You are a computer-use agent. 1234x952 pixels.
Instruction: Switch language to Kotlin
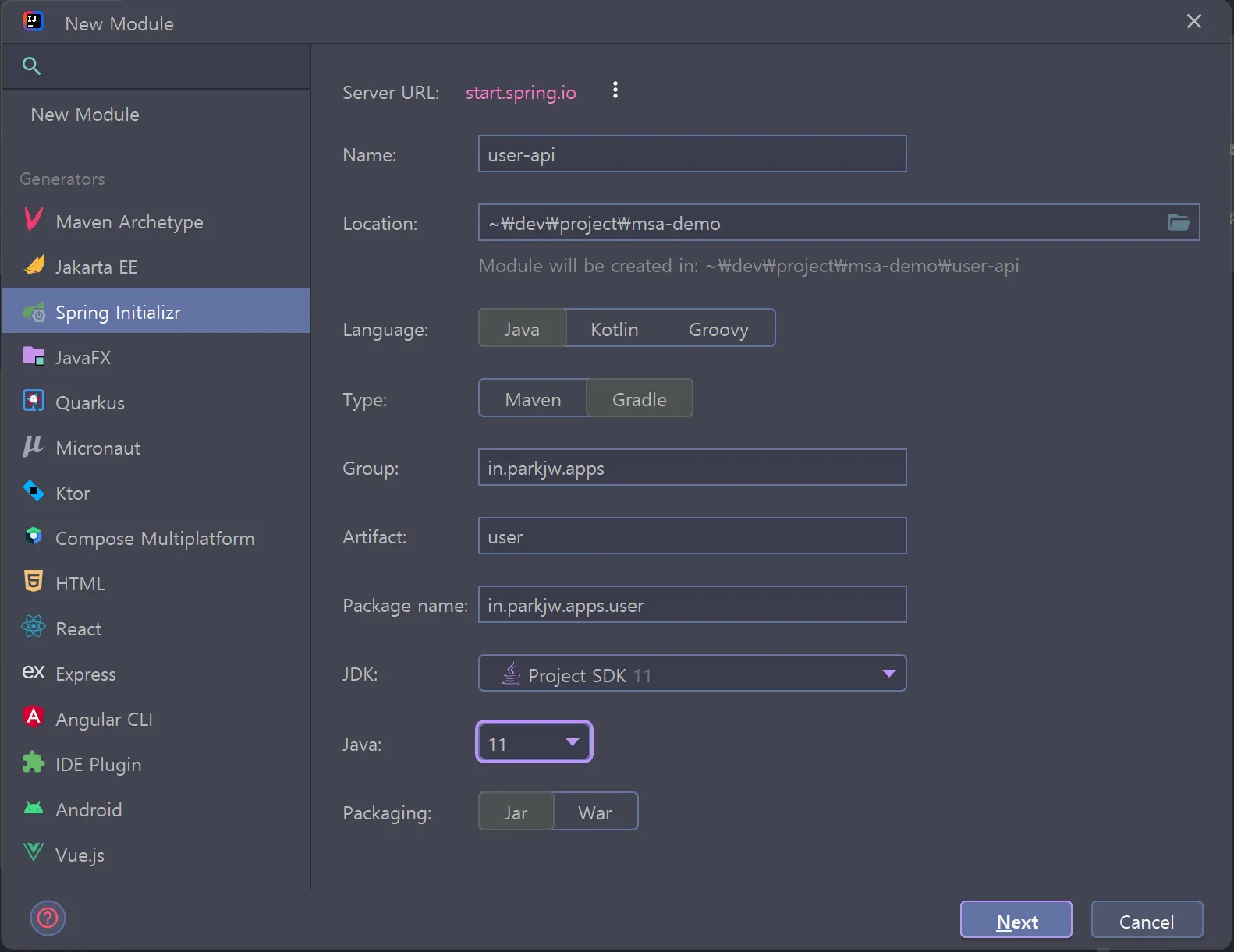(x=614, y=329)
